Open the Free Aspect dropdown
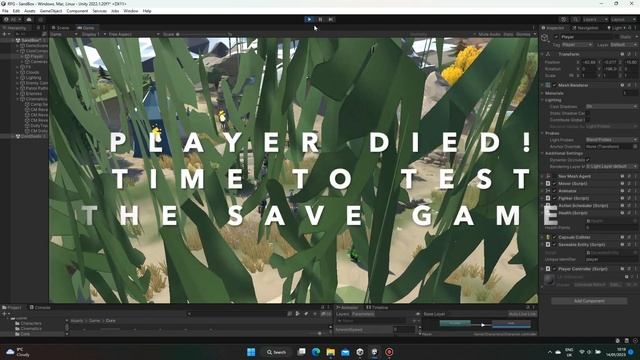This screenshot has width=640, height=360. point(133,34)
